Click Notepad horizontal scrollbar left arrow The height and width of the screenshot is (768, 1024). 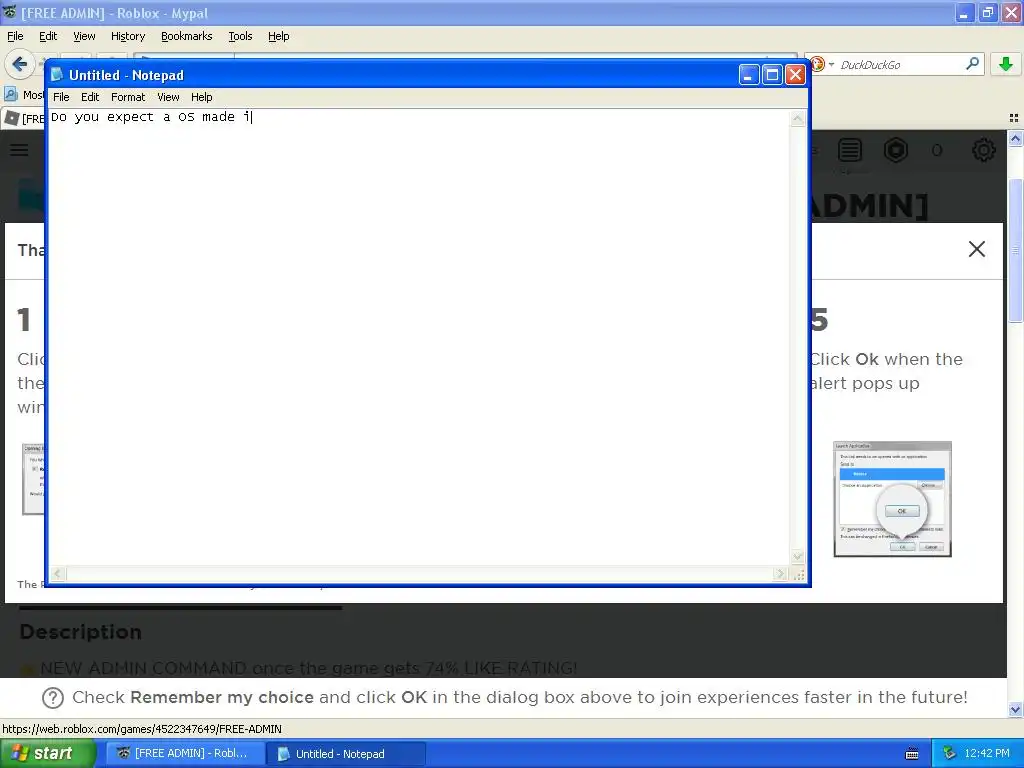click(x=57, y=574)
